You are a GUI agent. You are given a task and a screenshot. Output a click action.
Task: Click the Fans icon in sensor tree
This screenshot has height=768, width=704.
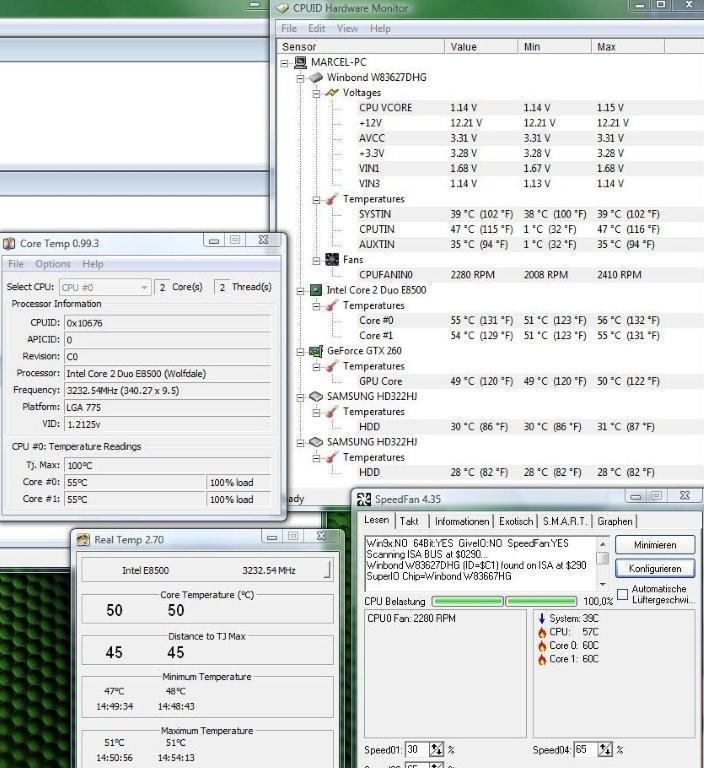point(332,259)
